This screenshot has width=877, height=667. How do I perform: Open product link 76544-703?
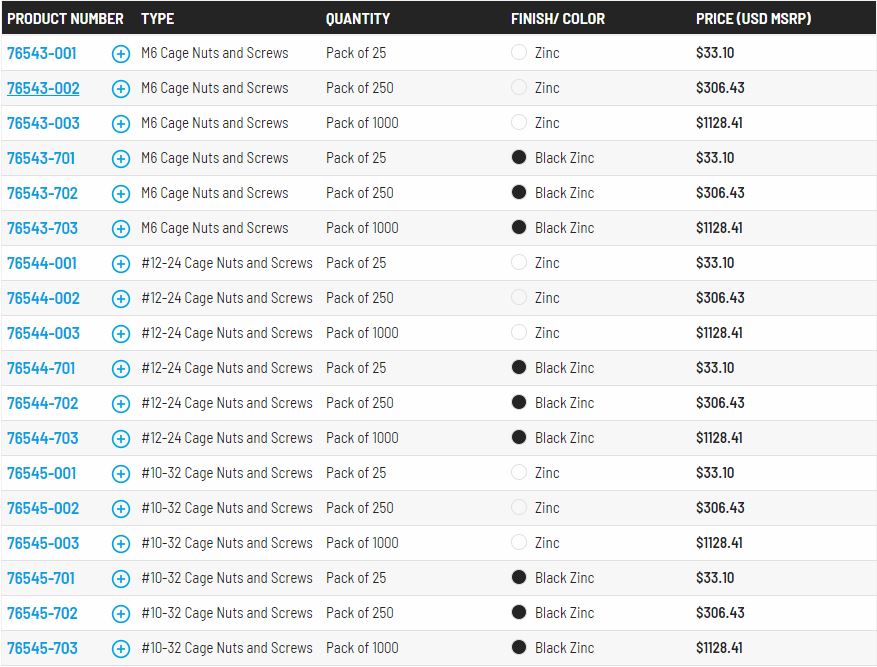(x=42, y=438)
